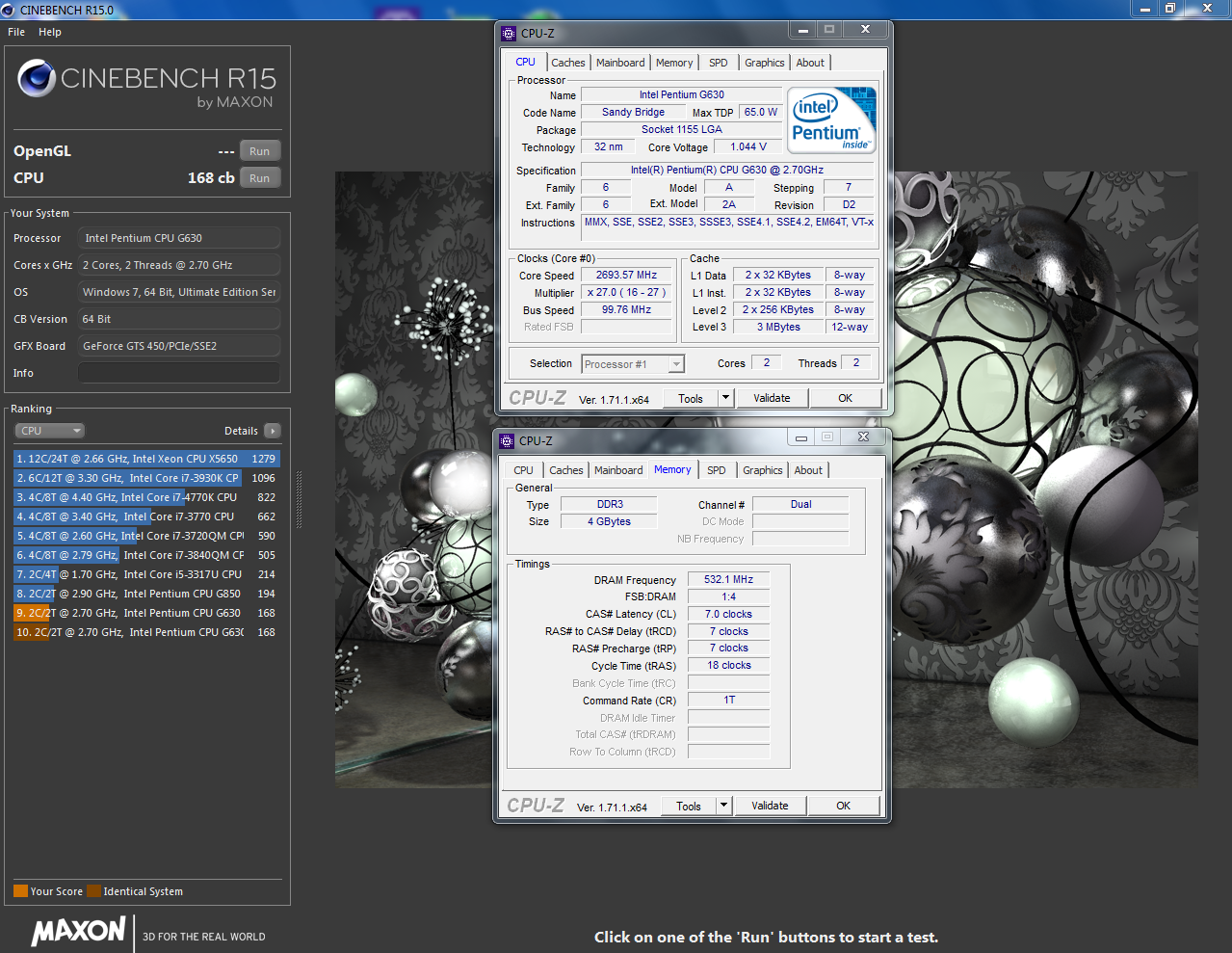Click the CAS# Latency value 7.0 clocks
Image resolution: width=1232 pixels, height=953 pixels.
(728, 614)
